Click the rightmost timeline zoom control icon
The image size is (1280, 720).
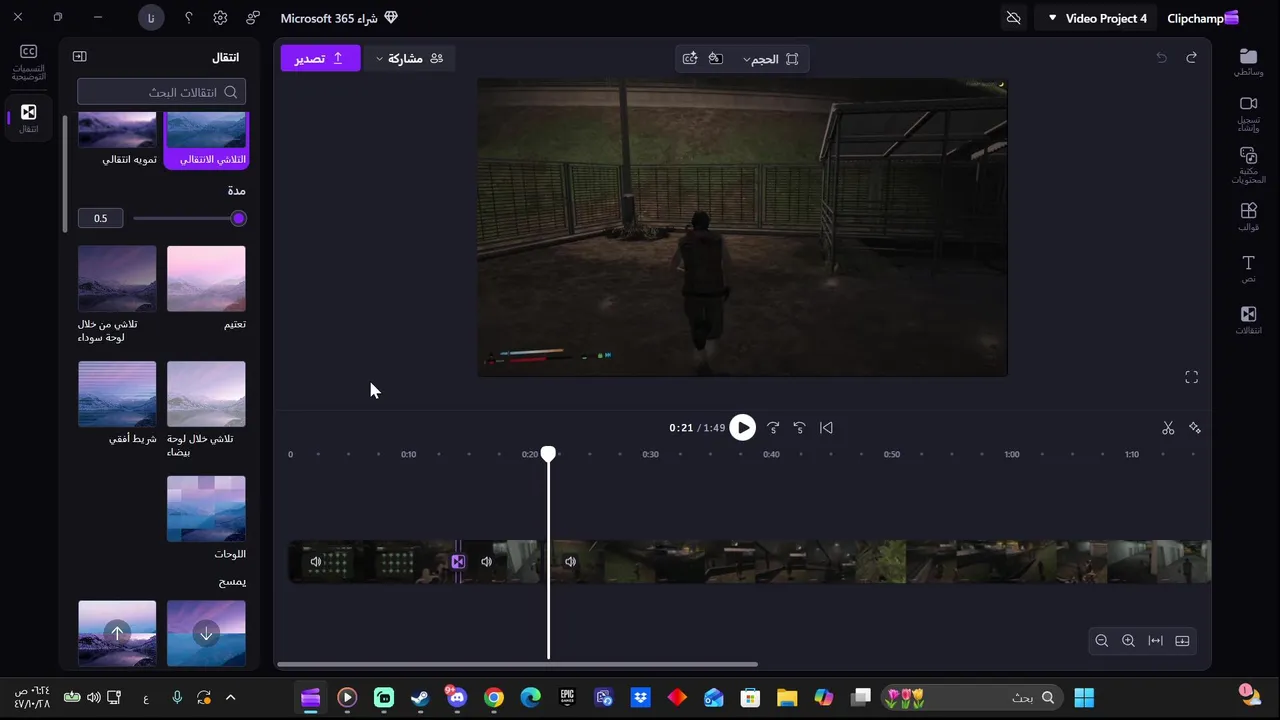1182,641
